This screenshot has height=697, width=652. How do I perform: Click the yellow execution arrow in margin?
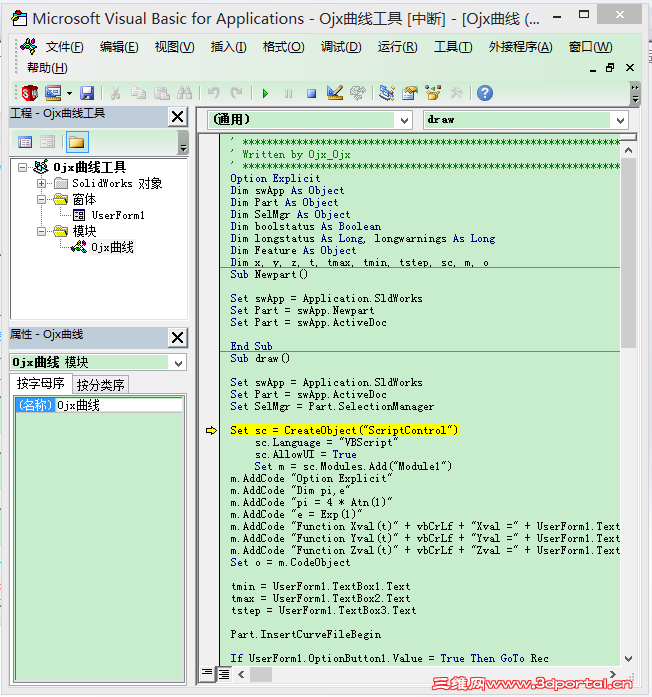click(211, 430)
